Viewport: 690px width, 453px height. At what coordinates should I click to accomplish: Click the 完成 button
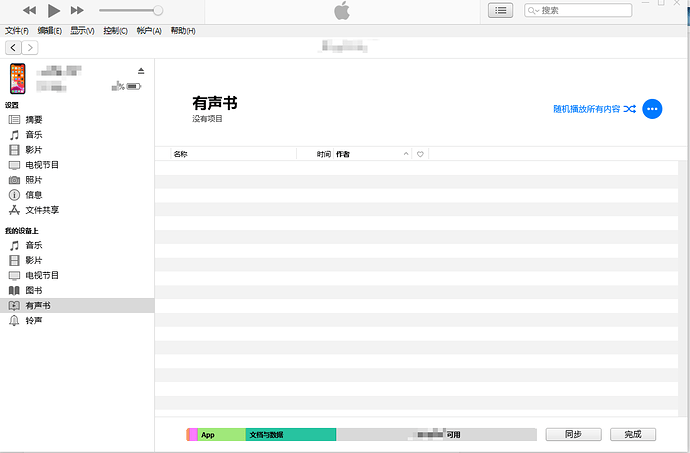pos(632,434)
